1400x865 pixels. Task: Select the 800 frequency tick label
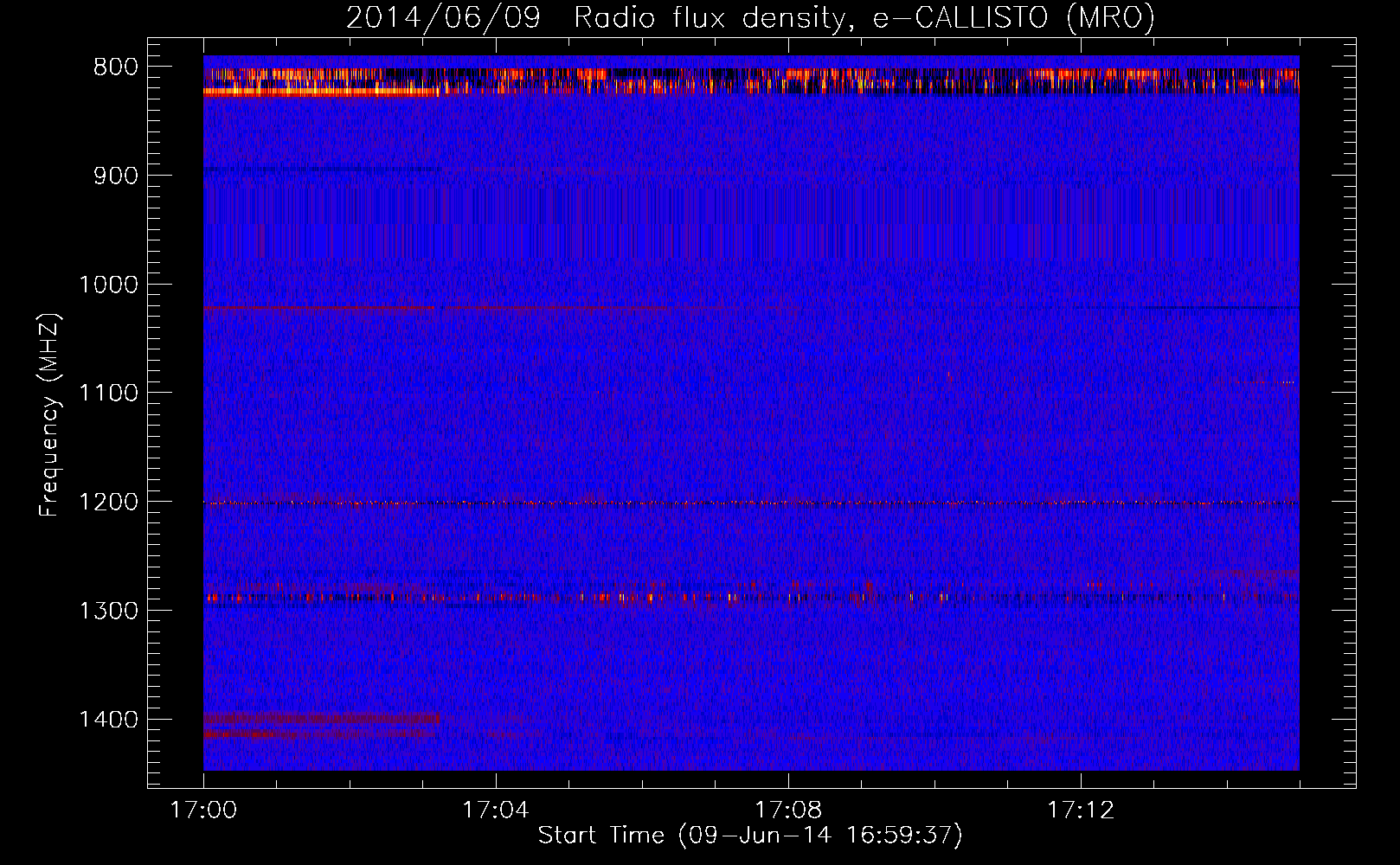(x=116, y=67)
